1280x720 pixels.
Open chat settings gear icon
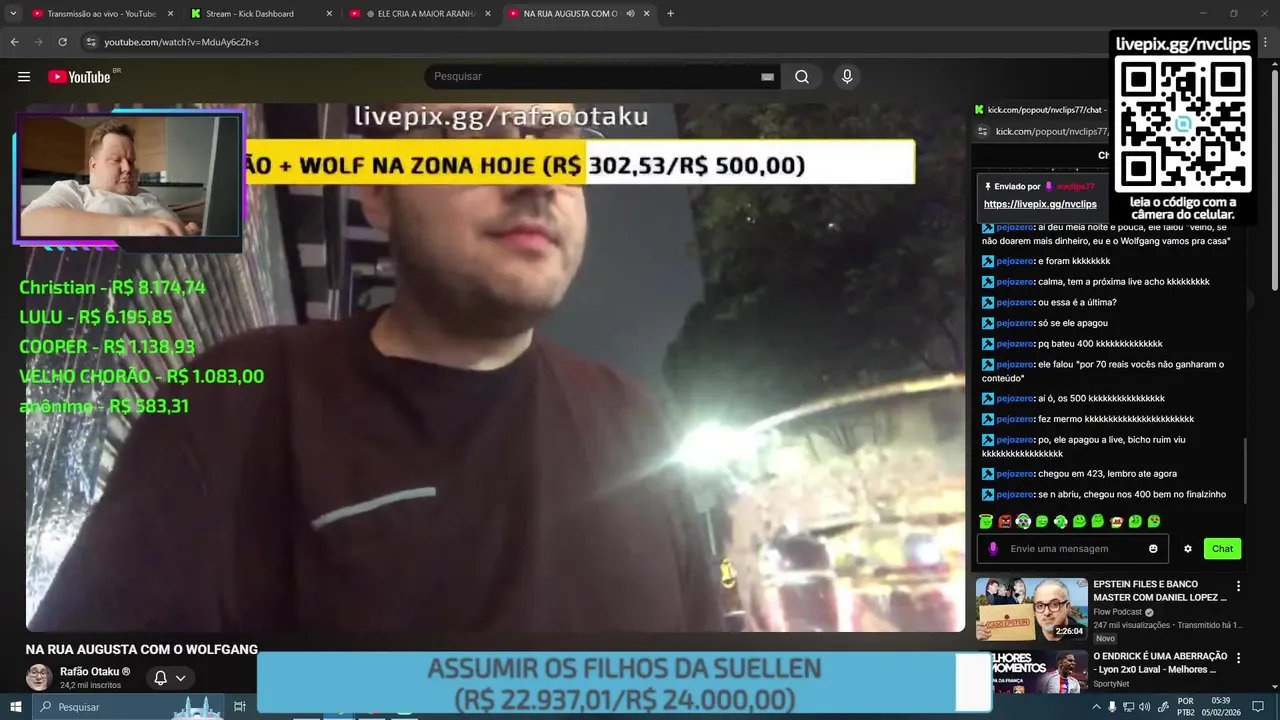tap(1188, 549)
